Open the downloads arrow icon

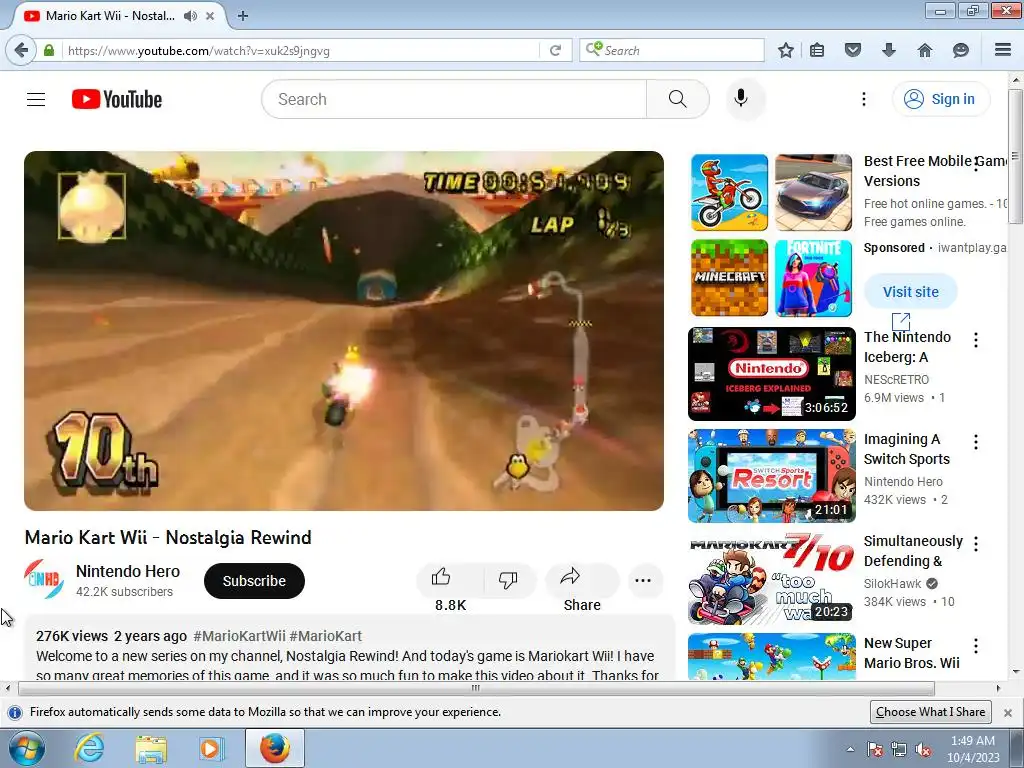[x=889, y=50]
